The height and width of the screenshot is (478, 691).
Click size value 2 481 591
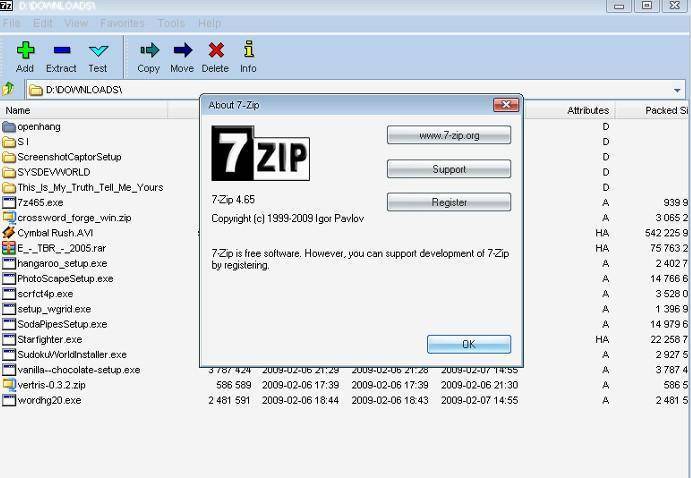pyautogui.click(x=229, y=400)
